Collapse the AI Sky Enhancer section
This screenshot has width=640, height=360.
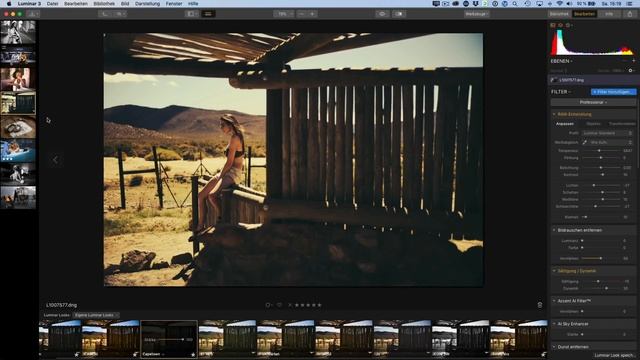(554, 324)
